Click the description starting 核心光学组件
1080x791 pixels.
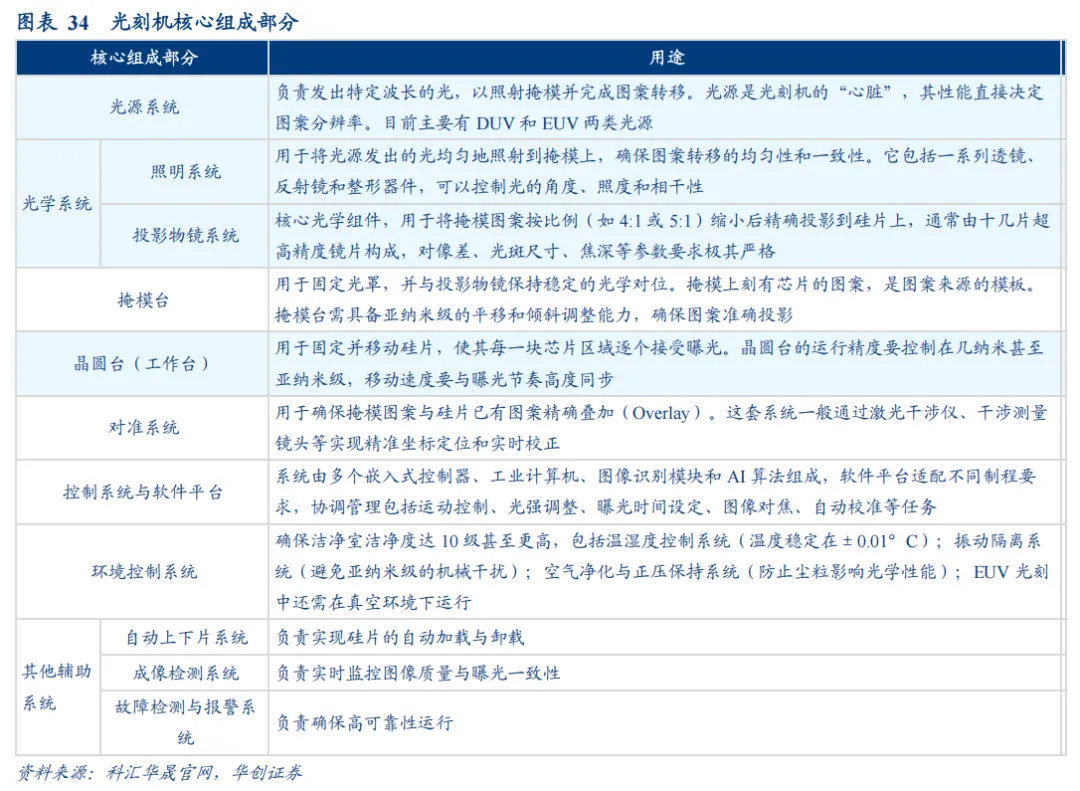tap(665, 236)
